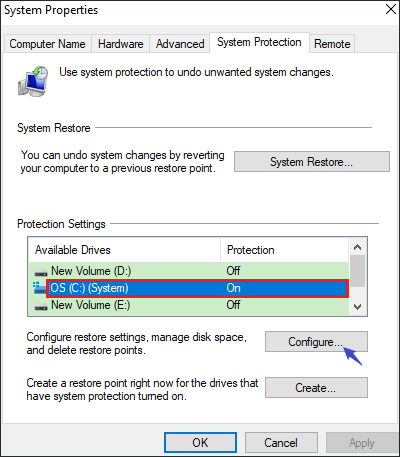Click the System Protection monitor icon

[33, 81]
